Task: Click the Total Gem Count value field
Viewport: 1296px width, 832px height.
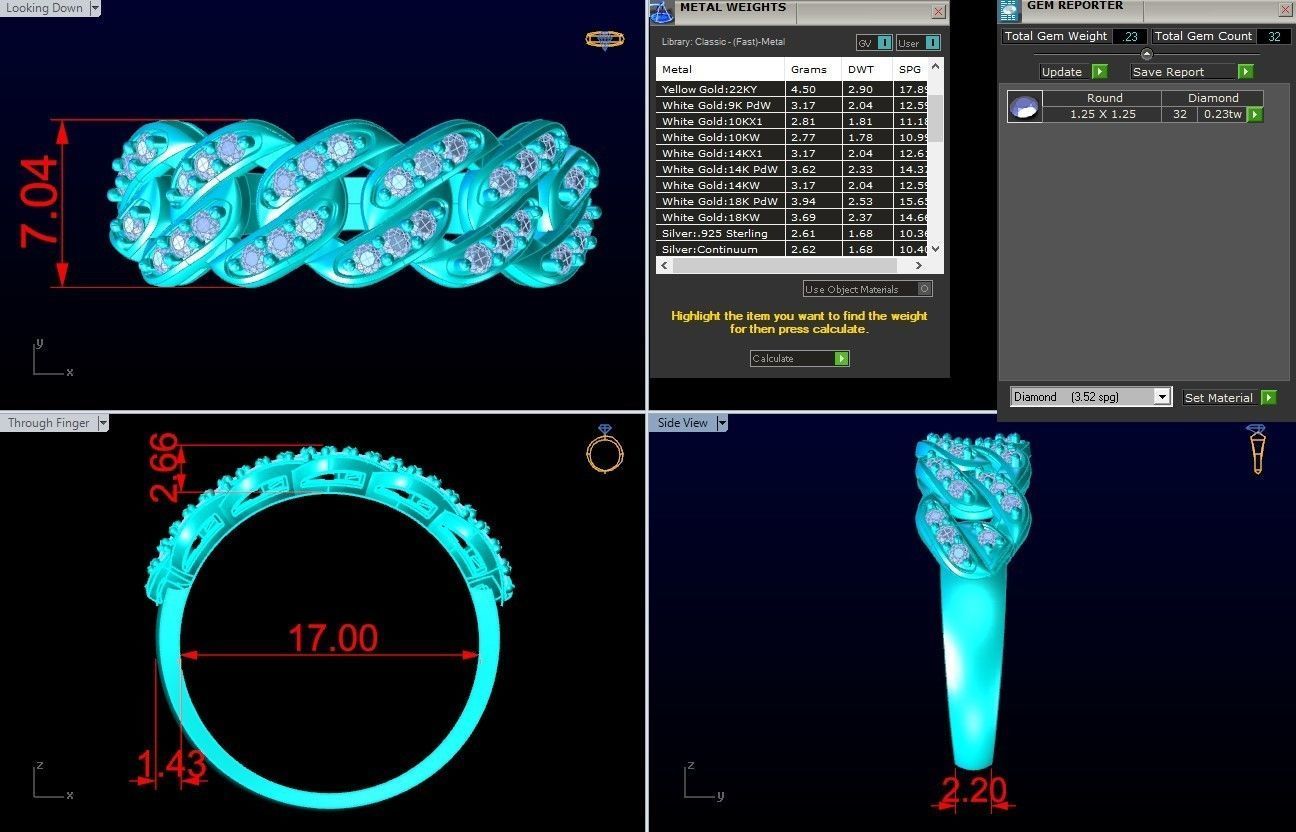Action: [x=1274, y=36]
